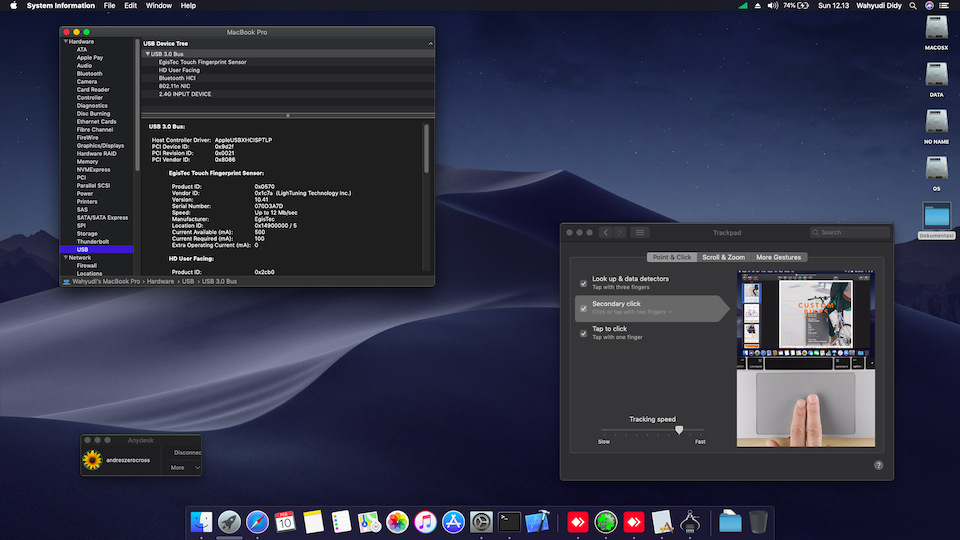Select Graphics/Displays in the sidebar

pyautogui.click(x=100, y=146)
